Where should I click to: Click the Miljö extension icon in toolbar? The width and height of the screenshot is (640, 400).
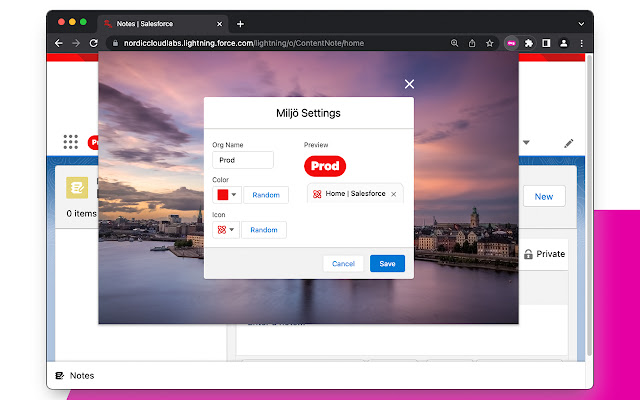pyautogui.click(x=510, y=43)
